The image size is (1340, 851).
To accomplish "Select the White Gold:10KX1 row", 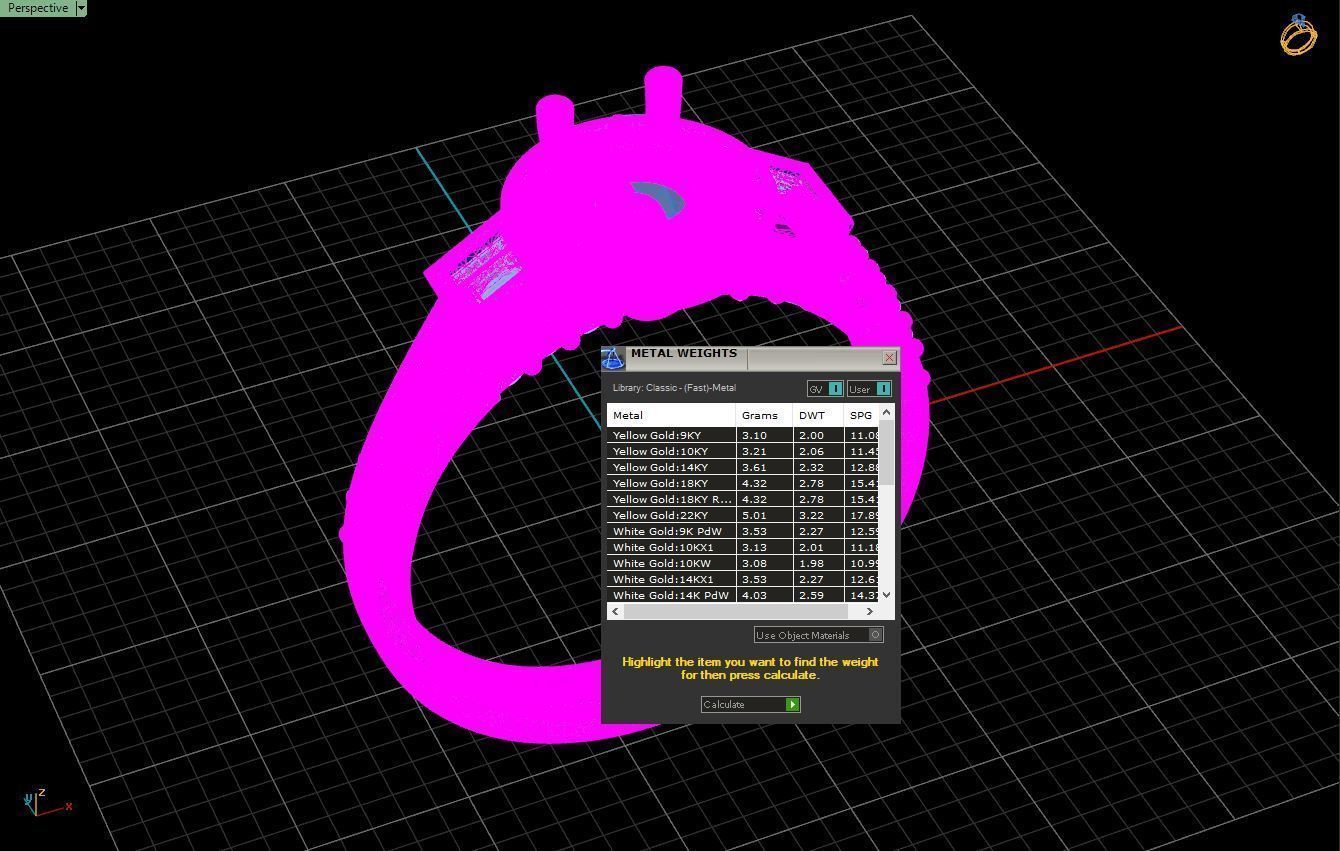I will click(743, 547).
